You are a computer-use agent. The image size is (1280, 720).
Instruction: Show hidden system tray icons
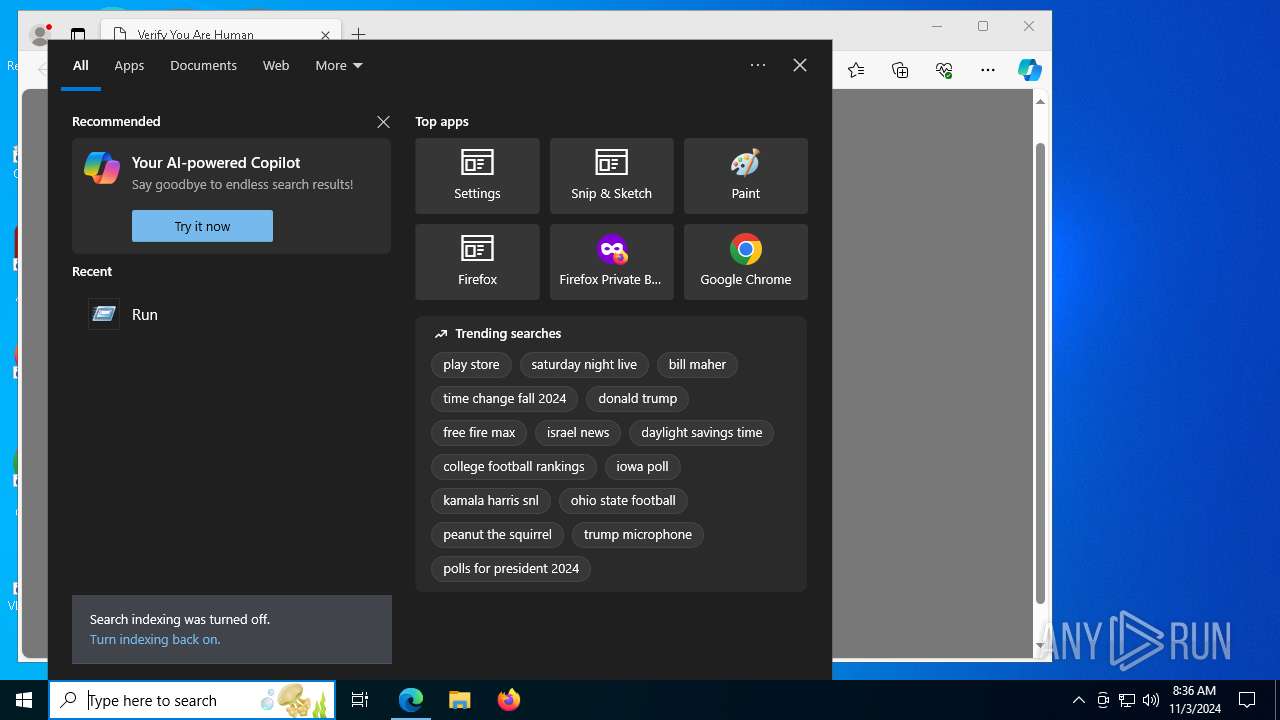click(x=1078, y=700)
